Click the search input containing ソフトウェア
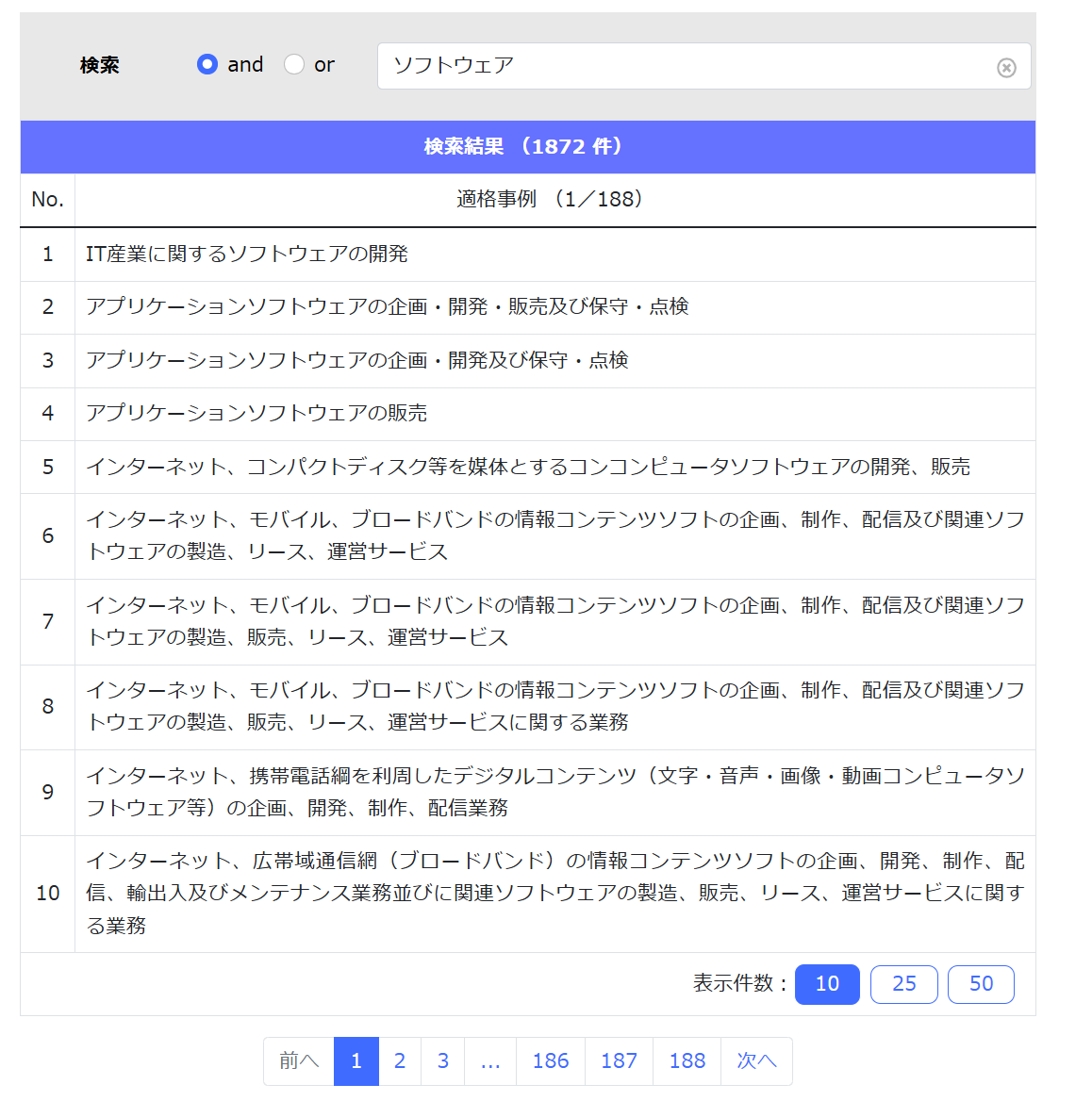Viewport: 1092px width, 1101px height. pos(703,66)
